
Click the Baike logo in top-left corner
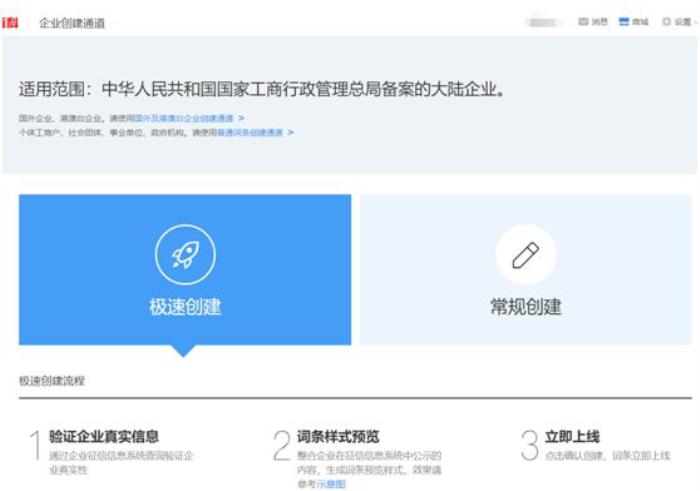coord(10,22)
